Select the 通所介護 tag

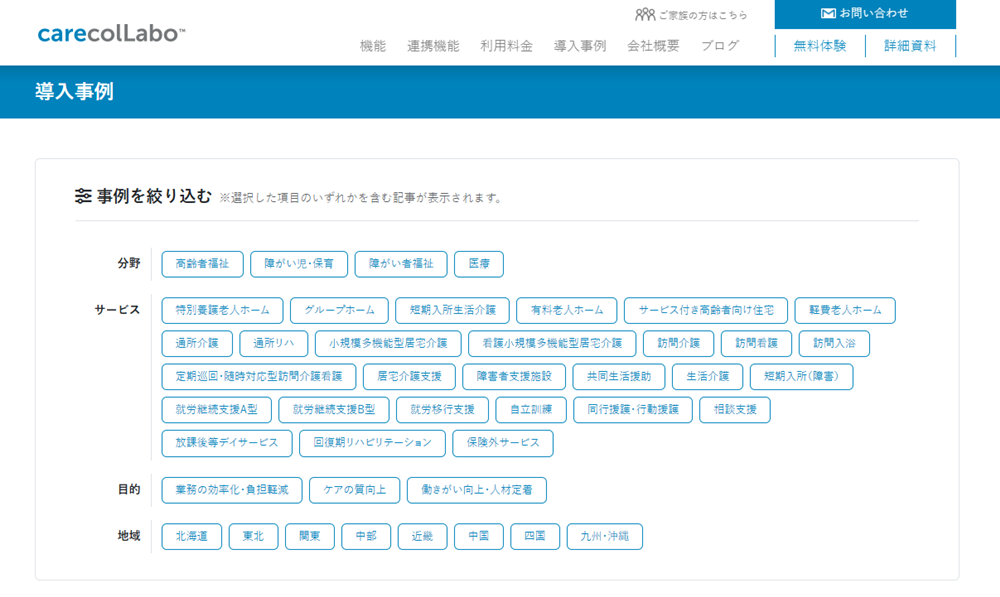pos(197,344)
